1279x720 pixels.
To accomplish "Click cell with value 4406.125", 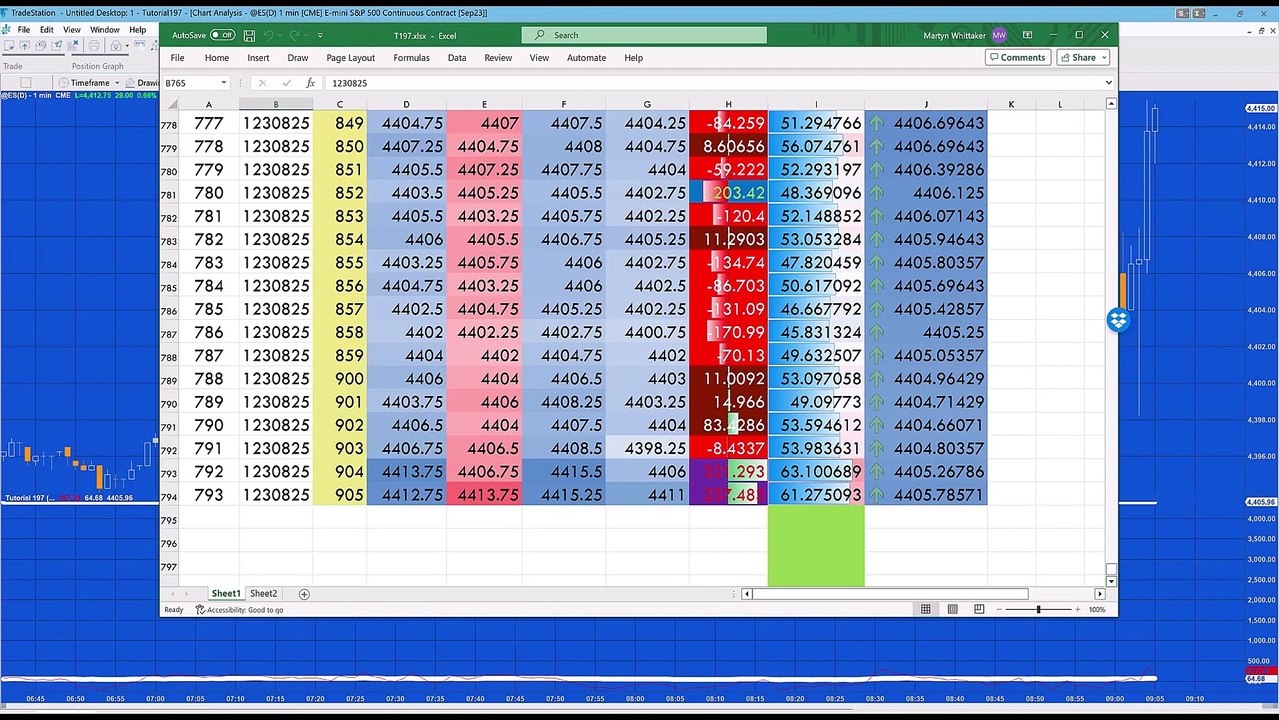I will (x=926, y=193).
